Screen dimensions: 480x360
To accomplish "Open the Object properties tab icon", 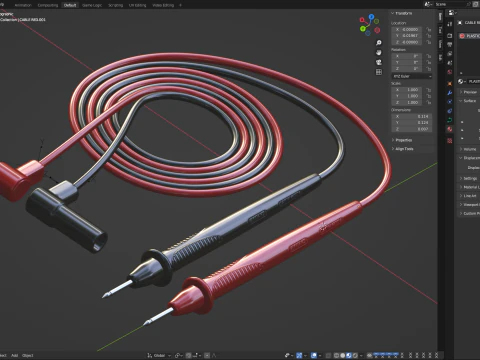I will (x=450, y=84).
